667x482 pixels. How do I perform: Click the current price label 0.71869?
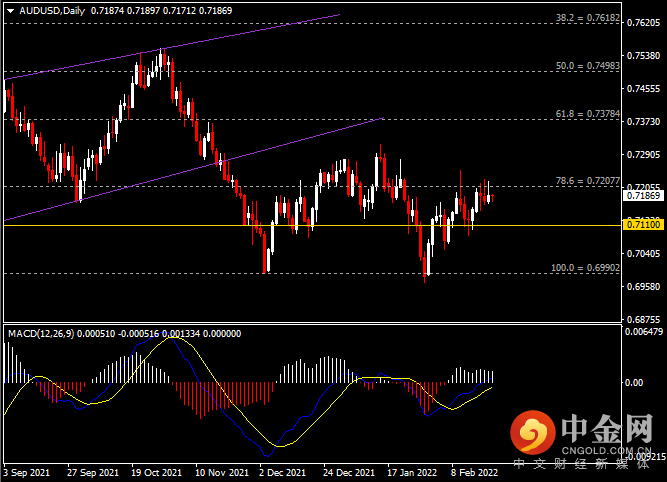click(x=643, y=196)
